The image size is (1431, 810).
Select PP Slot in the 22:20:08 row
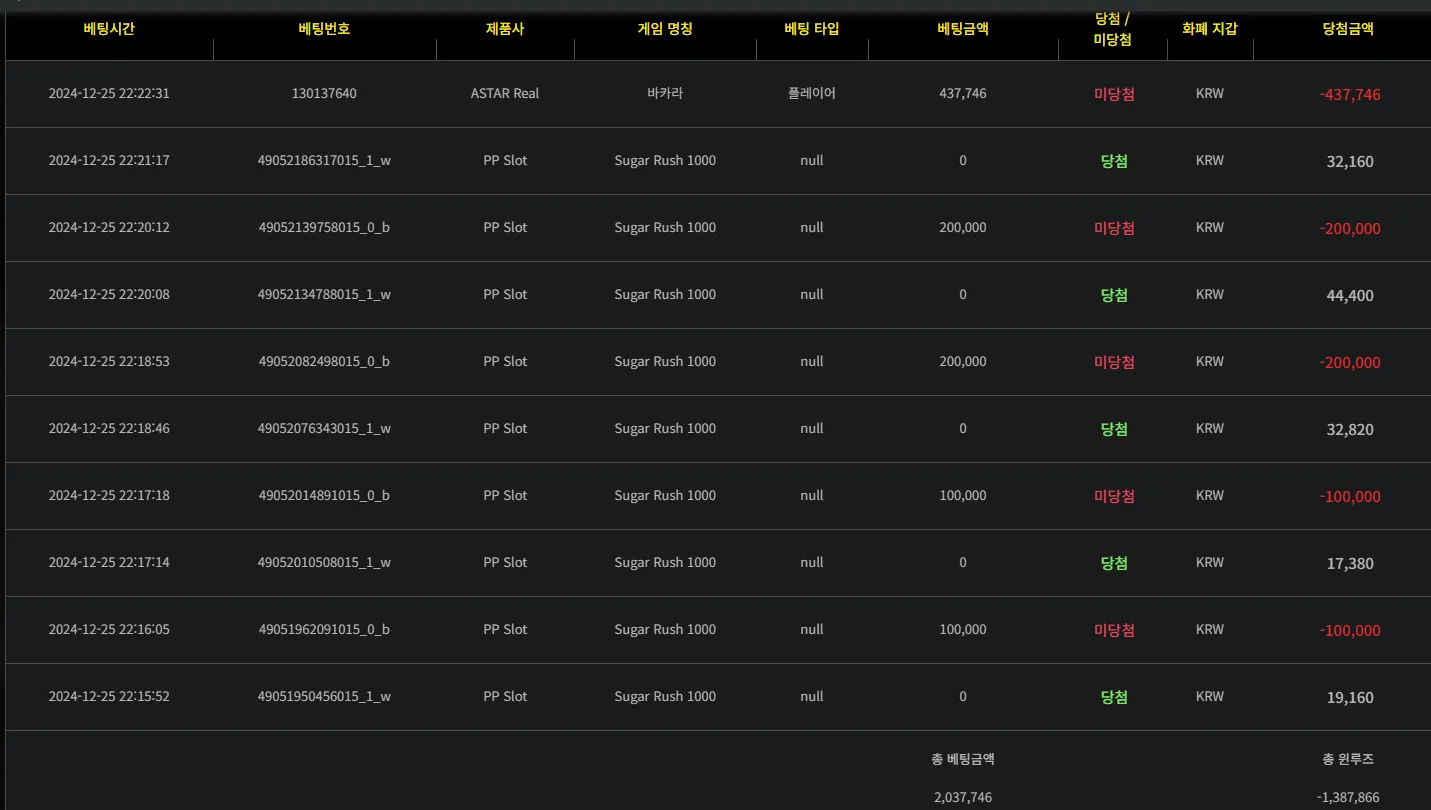[505, 294]
